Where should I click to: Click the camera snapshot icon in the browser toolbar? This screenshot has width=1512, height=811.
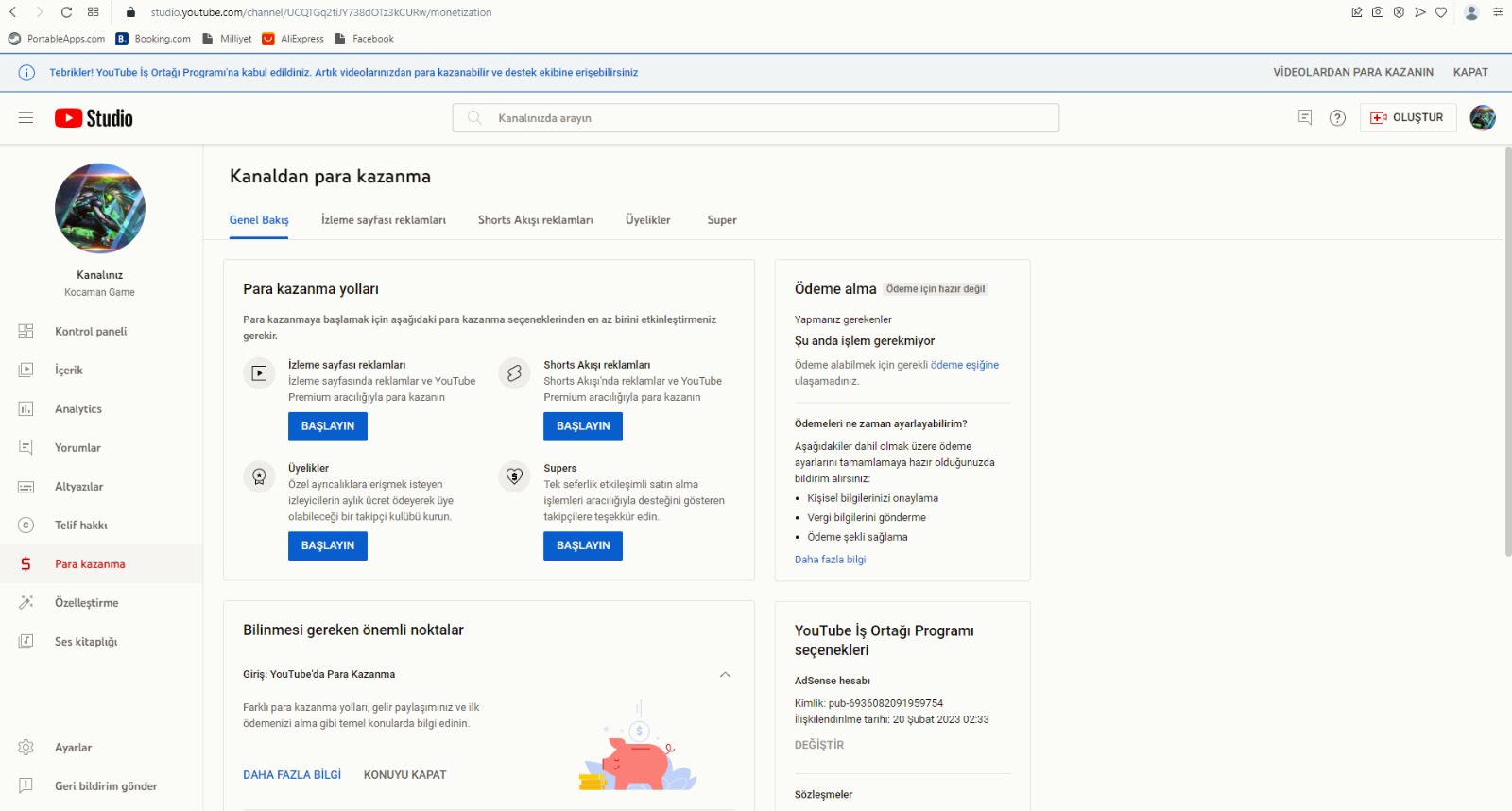[x=1378, y=12]
